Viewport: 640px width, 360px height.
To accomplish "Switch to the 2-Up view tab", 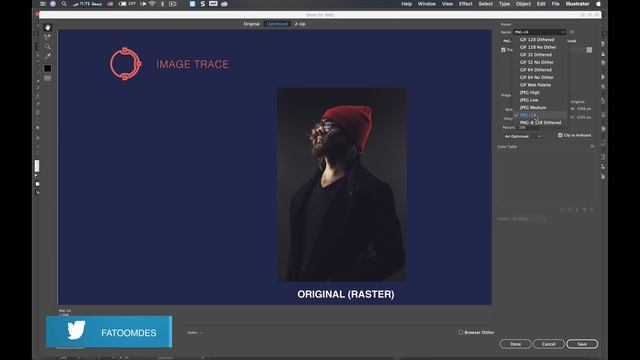I will coord(300,24).
